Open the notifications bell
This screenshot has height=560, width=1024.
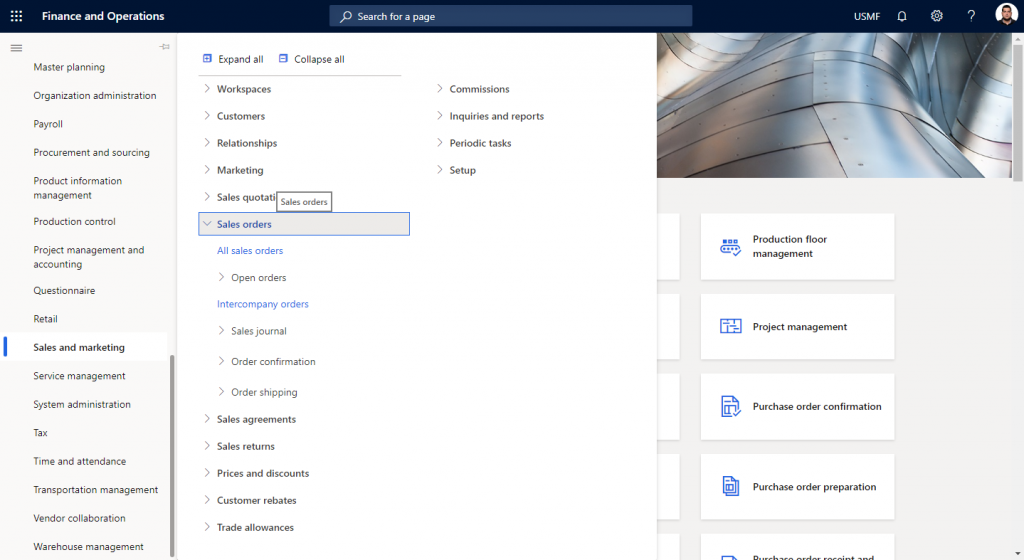(902, 16)
